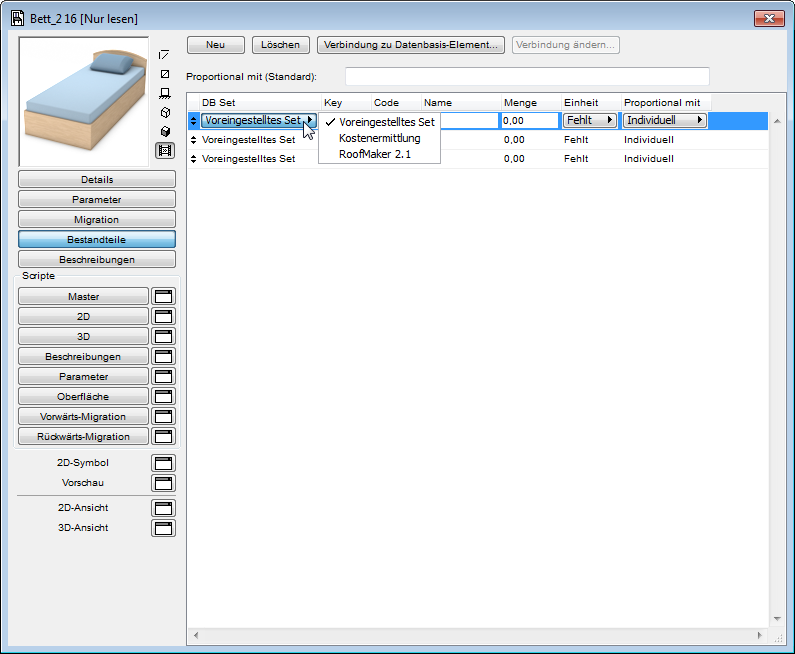Click the horizontal scrollbar right arrow
795x654 pixels.
point(760,635)
